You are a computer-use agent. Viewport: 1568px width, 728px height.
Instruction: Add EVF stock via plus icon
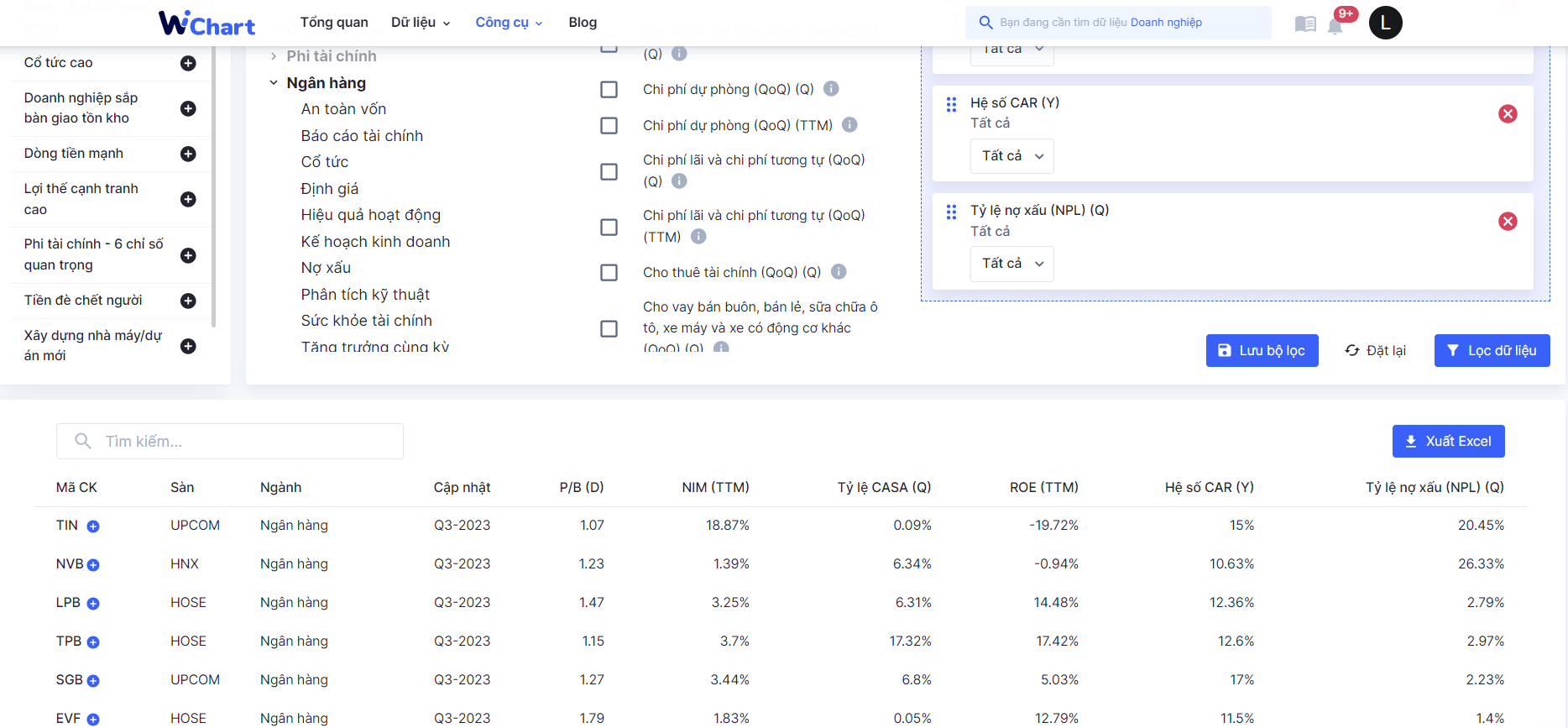tap(93, 720)
